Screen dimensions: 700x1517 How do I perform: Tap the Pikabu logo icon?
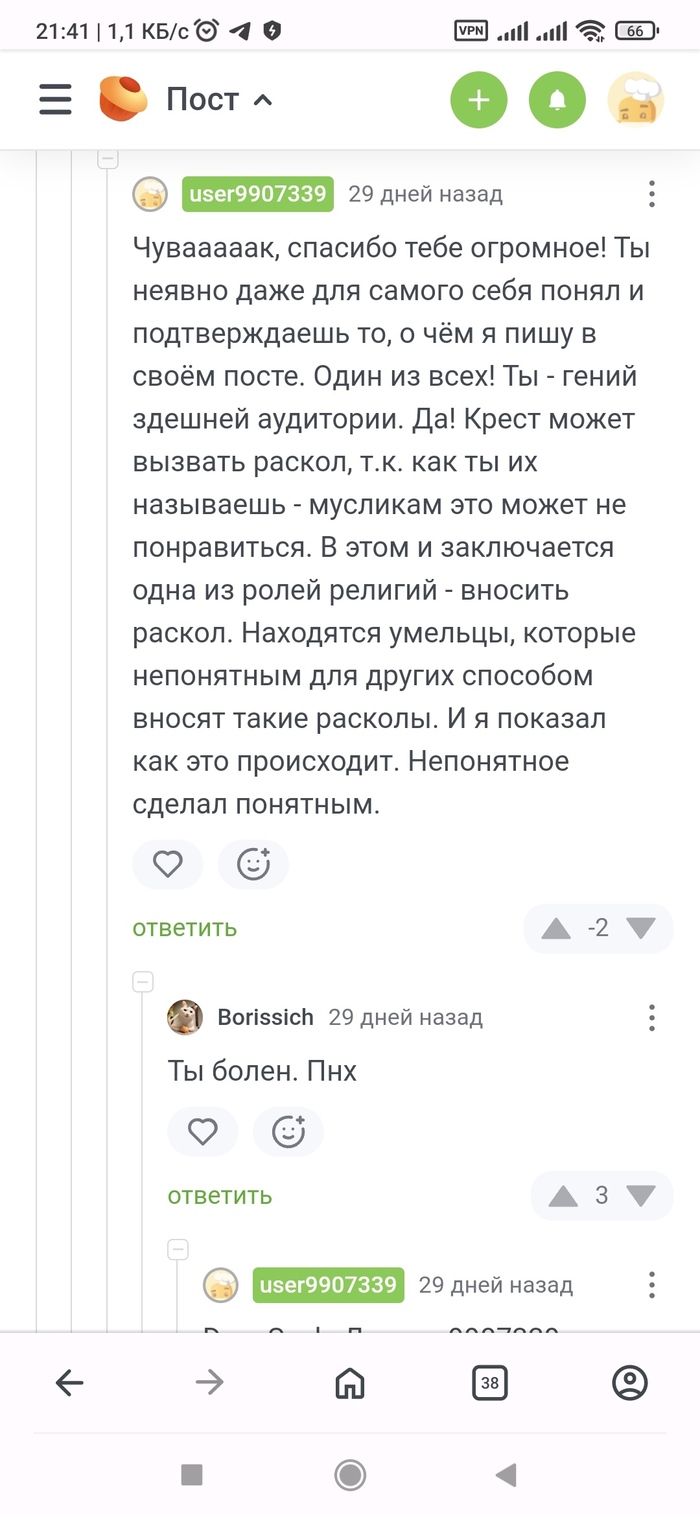123,99
